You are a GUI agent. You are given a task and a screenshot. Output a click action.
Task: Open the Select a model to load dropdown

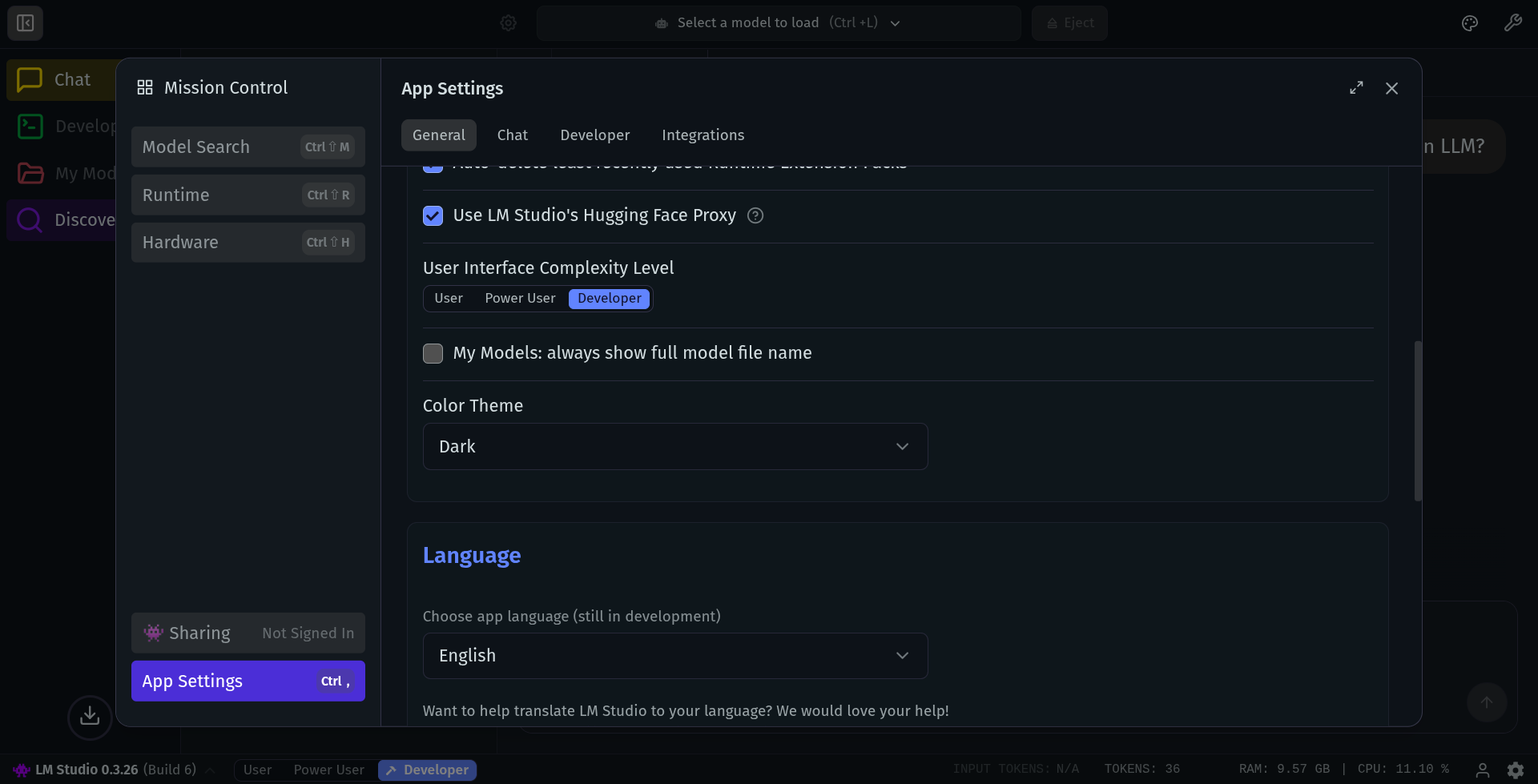779,23
